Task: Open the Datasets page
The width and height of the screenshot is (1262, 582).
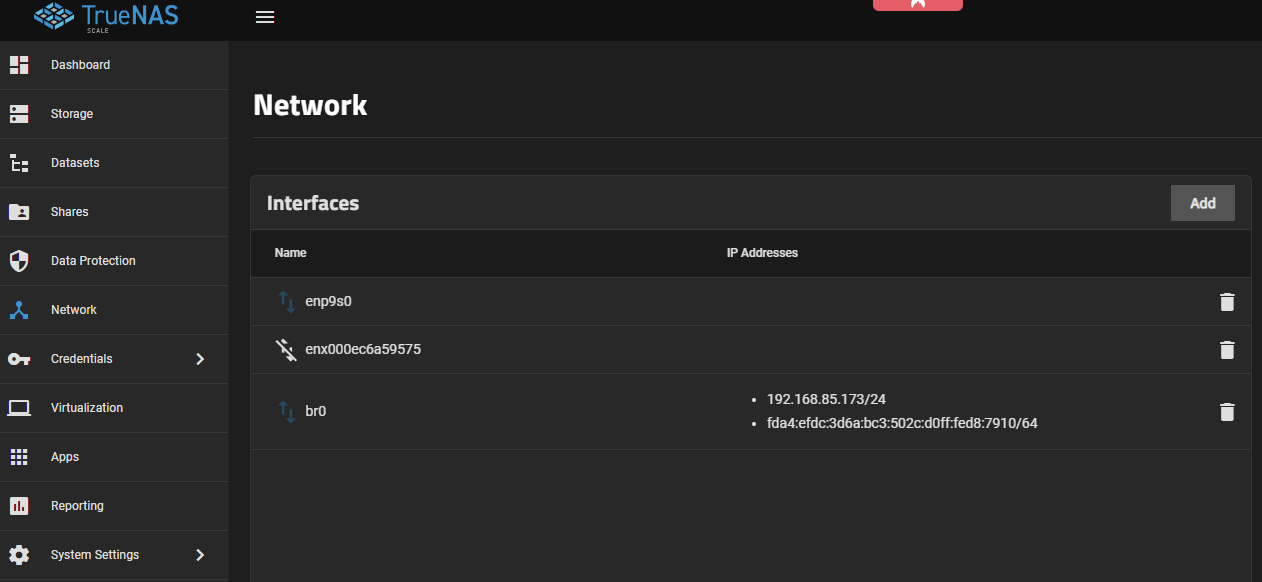Action: pos(75,163)
